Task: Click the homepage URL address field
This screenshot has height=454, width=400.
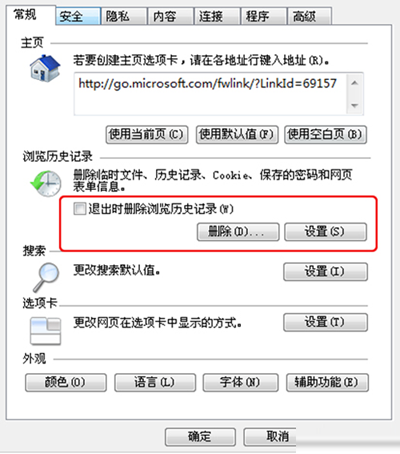Action: 211,94
